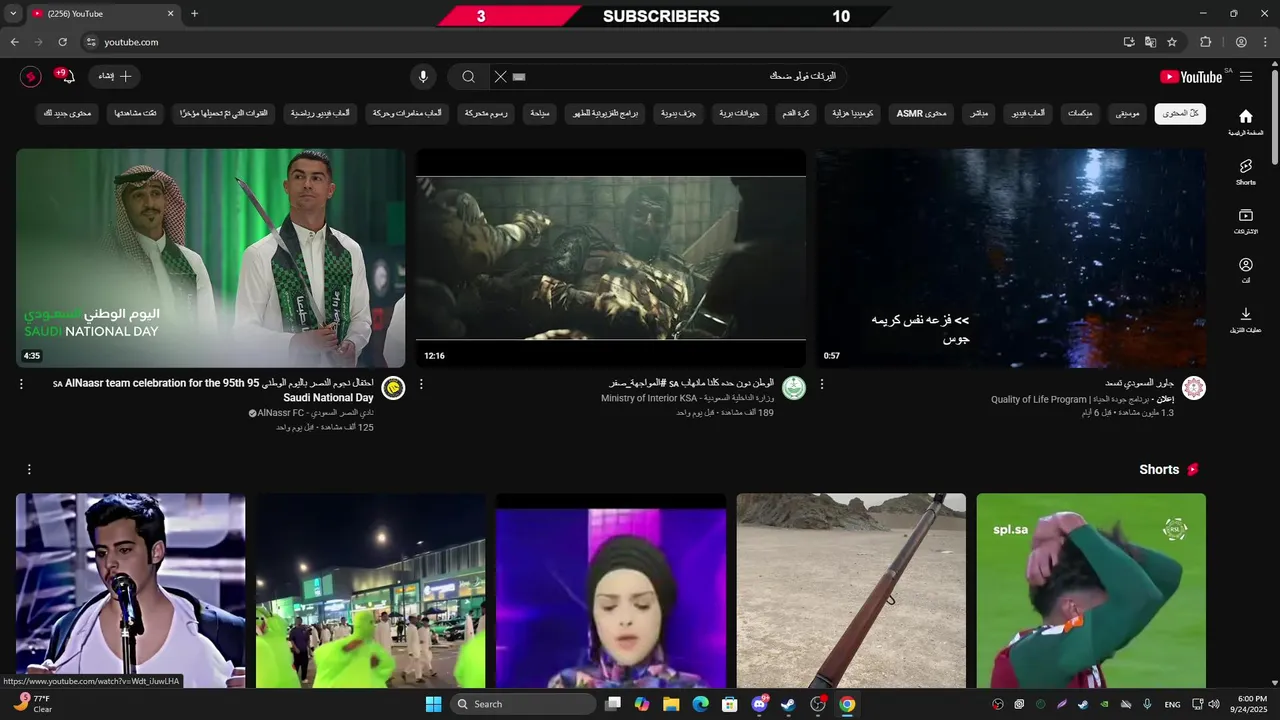Click the magnifier search button

coord(468,77)
